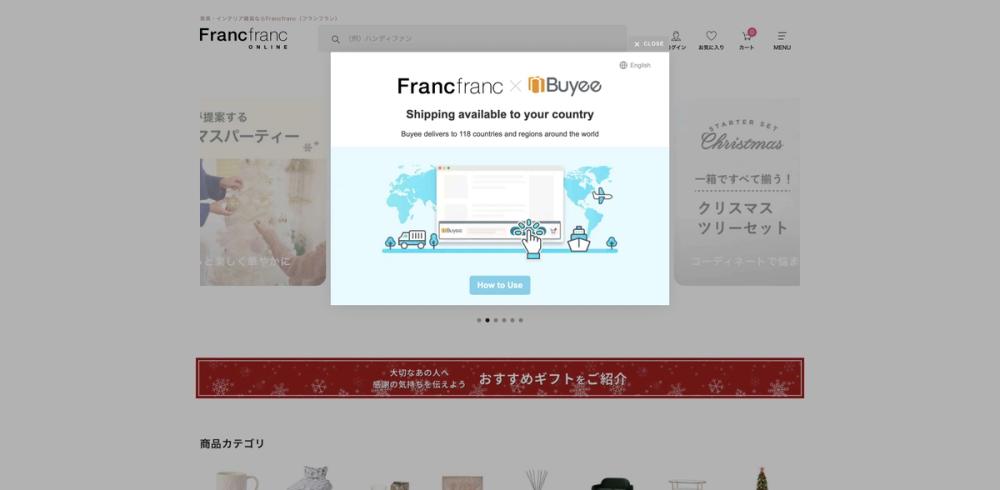Image resolution: width=1000 pixels, height=490 pixels.
Task: Open the glass figurine category thumbnail
Action: click(x=309, y=479)
